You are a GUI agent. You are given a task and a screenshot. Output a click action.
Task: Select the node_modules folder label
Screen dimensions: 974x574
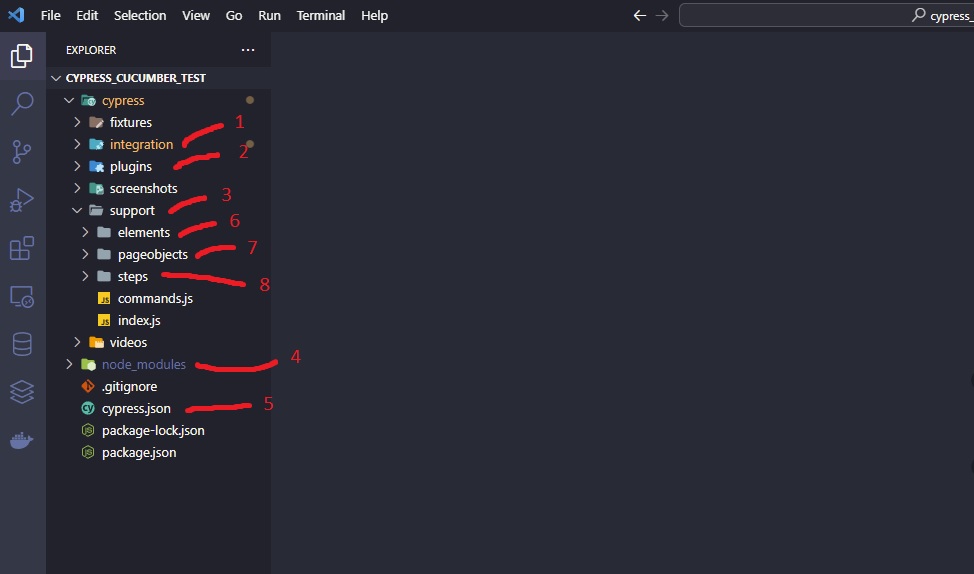pyautogui.click(x=143, y=365)
